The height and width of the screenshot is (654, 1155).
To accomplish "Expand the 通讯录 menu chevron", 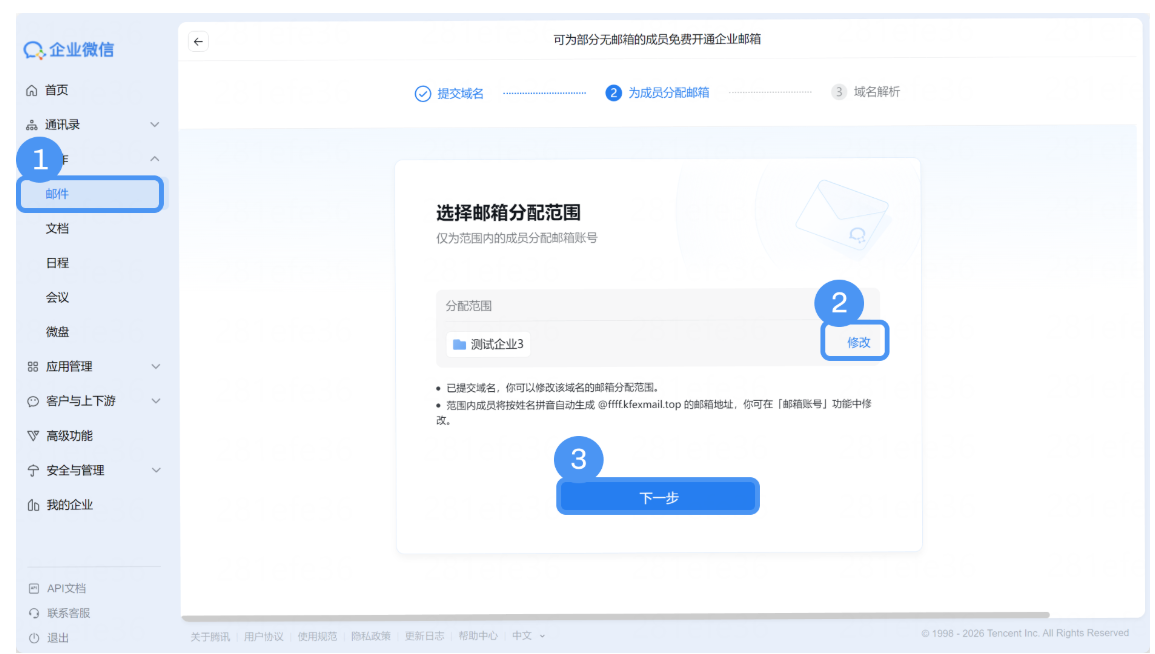I will pos(155,125).
